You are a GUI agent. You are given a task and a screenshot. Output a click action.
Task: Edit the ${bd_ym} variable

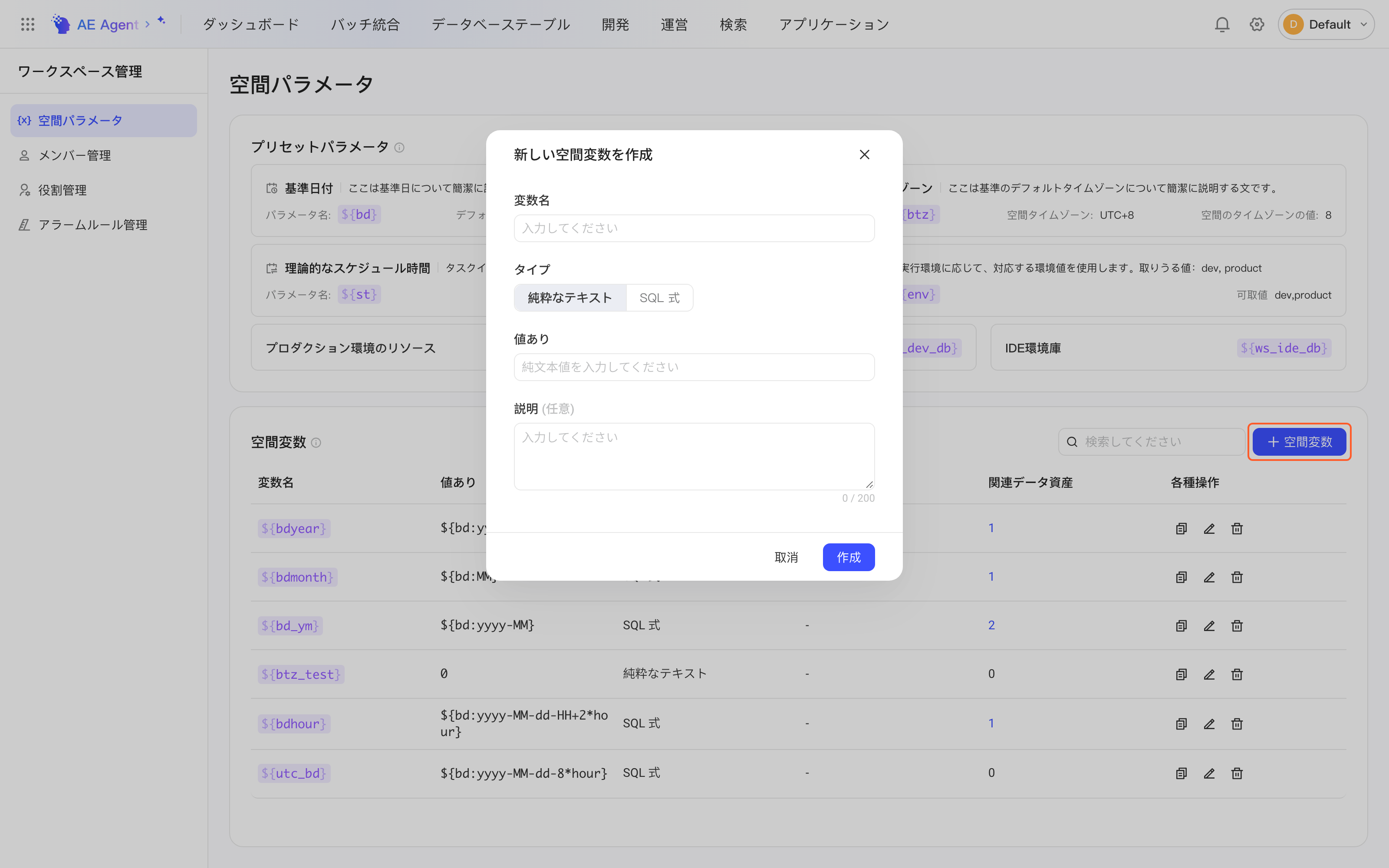(1209, 626)
